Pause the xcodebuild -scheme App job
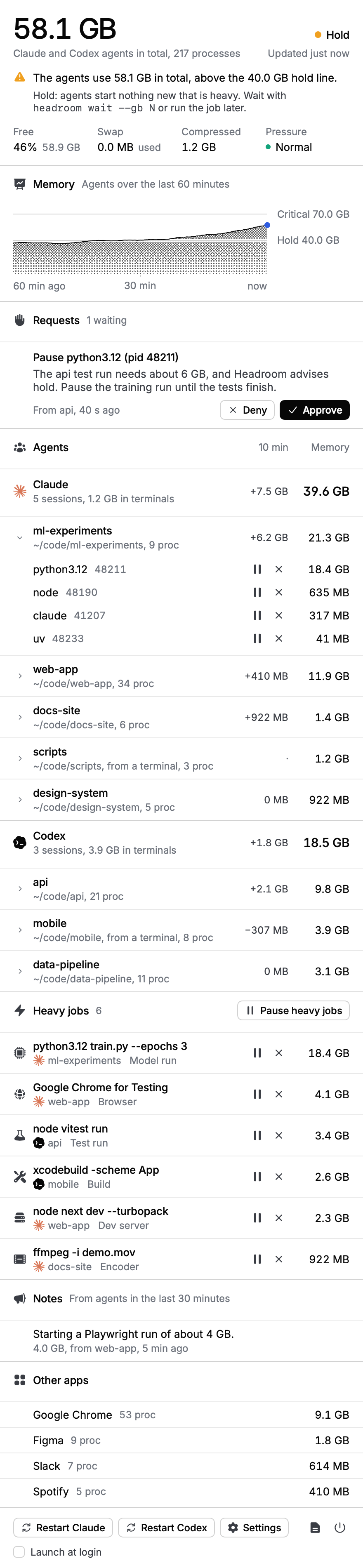This screenshot has height=1568, width=363. point(257,1177)
